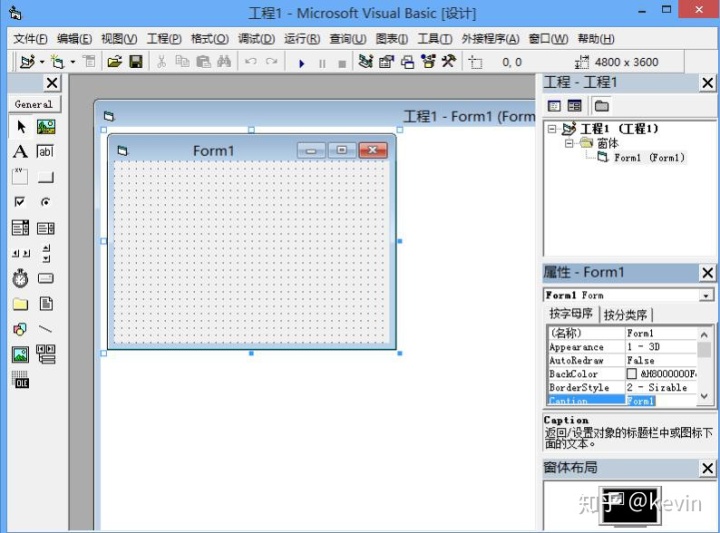
Task: Collapse the 窗体 folder tree node
Action: [569, 144]
